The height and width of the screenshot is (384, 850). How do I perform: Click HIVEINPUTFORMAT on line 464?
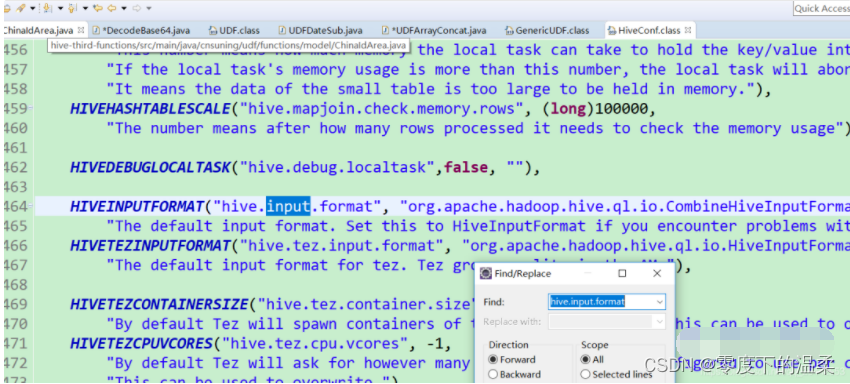(137, 206)
